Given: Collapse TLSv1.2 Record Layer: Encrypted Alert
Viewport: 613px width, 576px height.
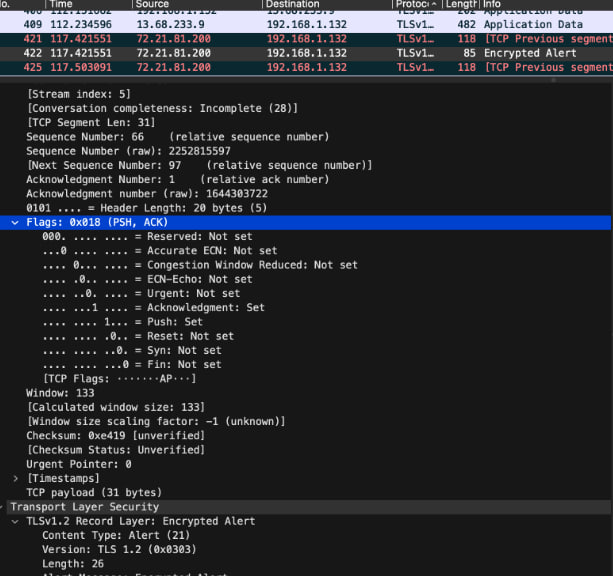Looking at the screenshot, I should point(15,521).
